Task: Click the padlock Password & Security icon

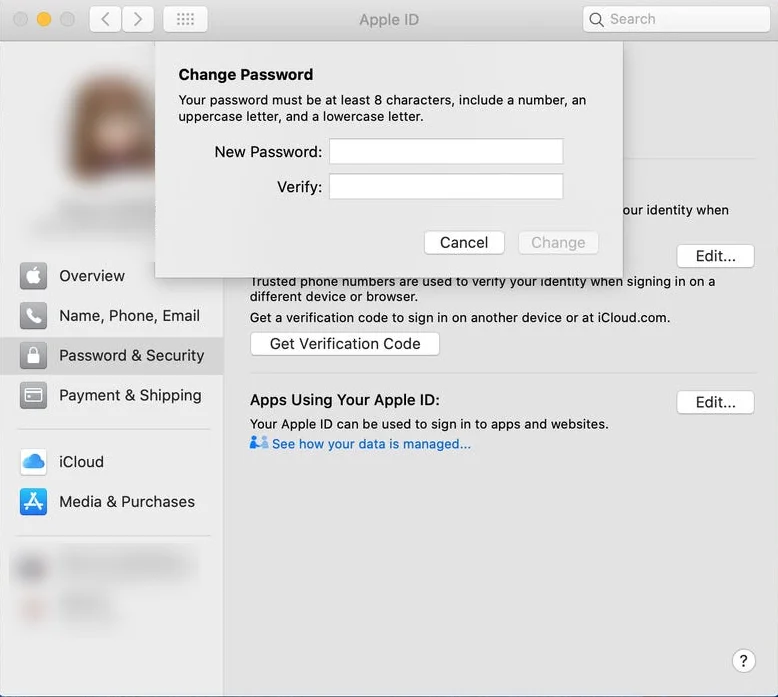Action: [x=33, y=356]
